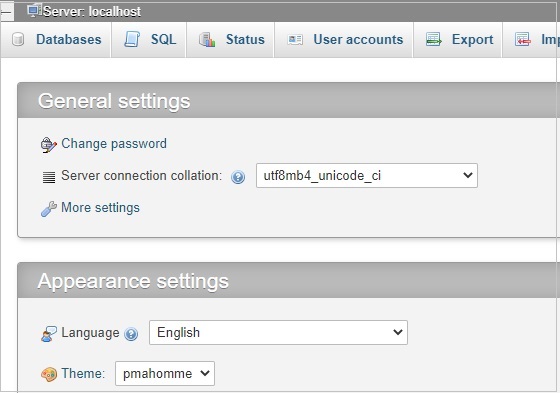Open the Language dropdown showing English
The height and width of the screenshot is (393, 560).
pyautogui.click(x=278, y=333)
